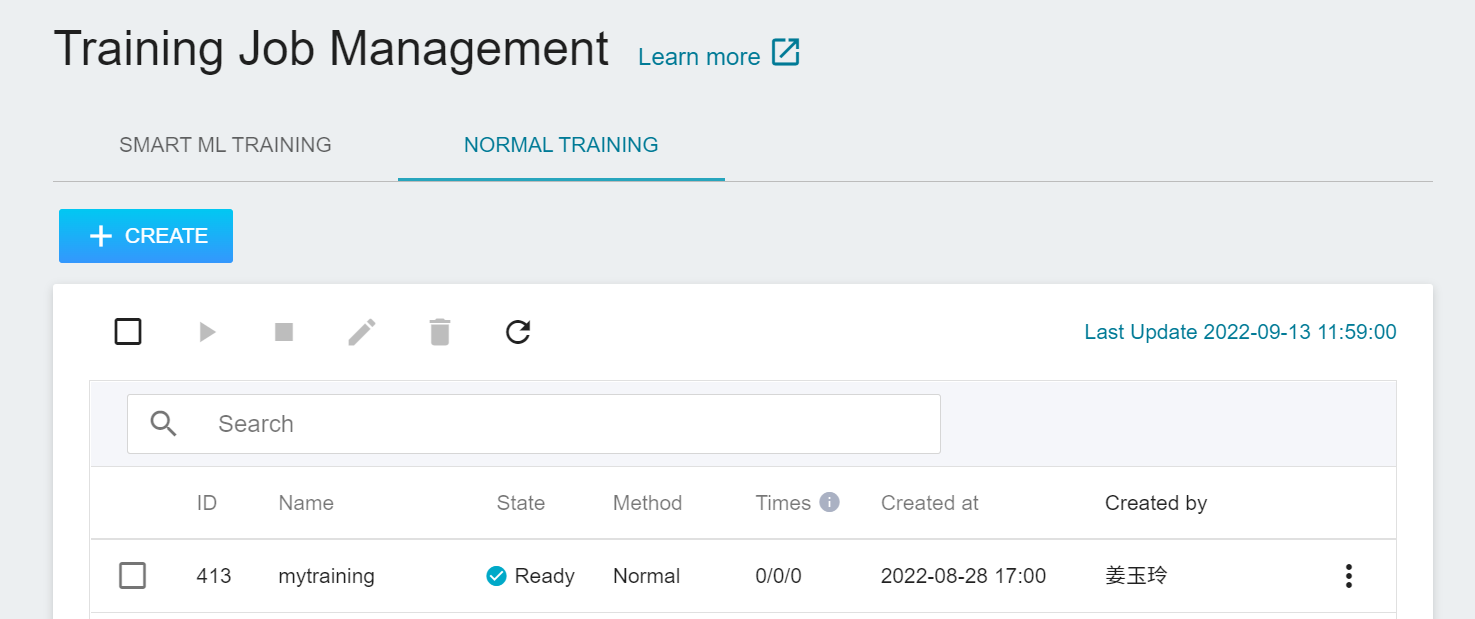The image size is (1475, 619).
Task: Refresh the training job list
Action: click(x=518, y=332)
